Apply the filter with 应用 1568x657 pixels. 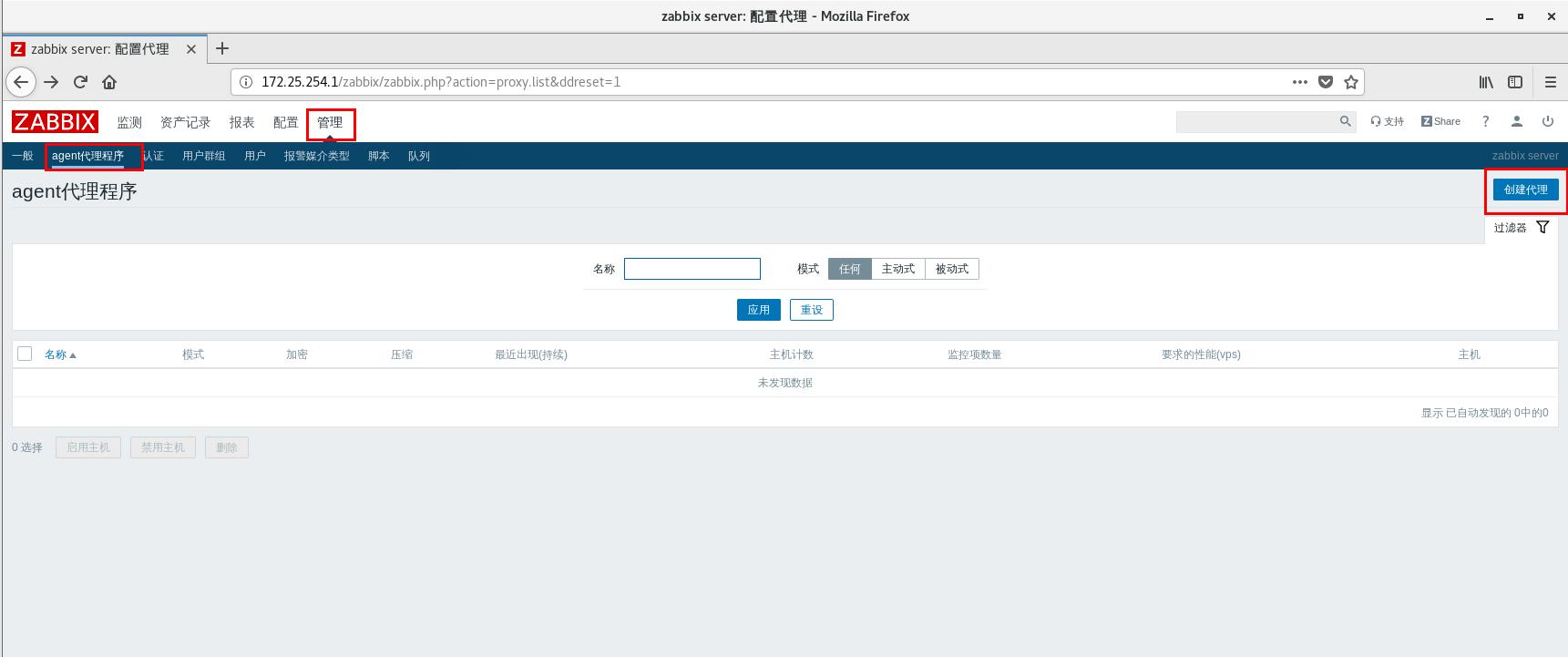[759, 310]
